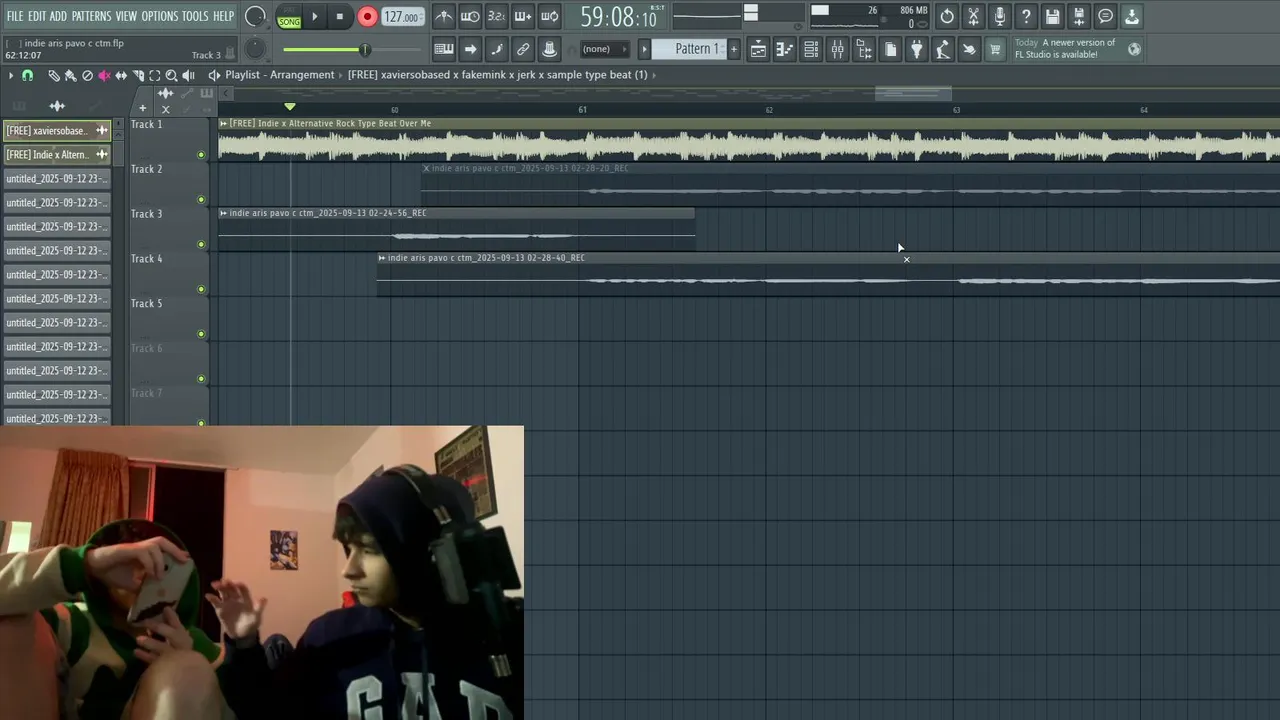Open the metronome toggle icon
This screenshot has width=1280, height=720.
[x=443, y=17]
